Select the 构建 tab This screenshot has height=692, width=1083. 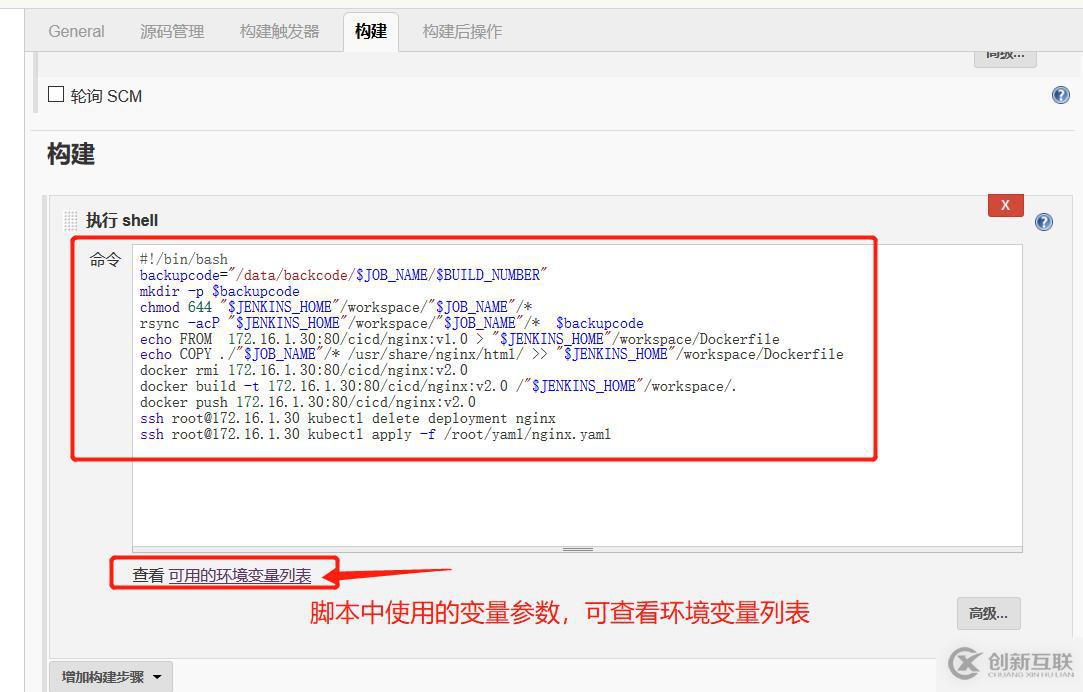(371, 32)
